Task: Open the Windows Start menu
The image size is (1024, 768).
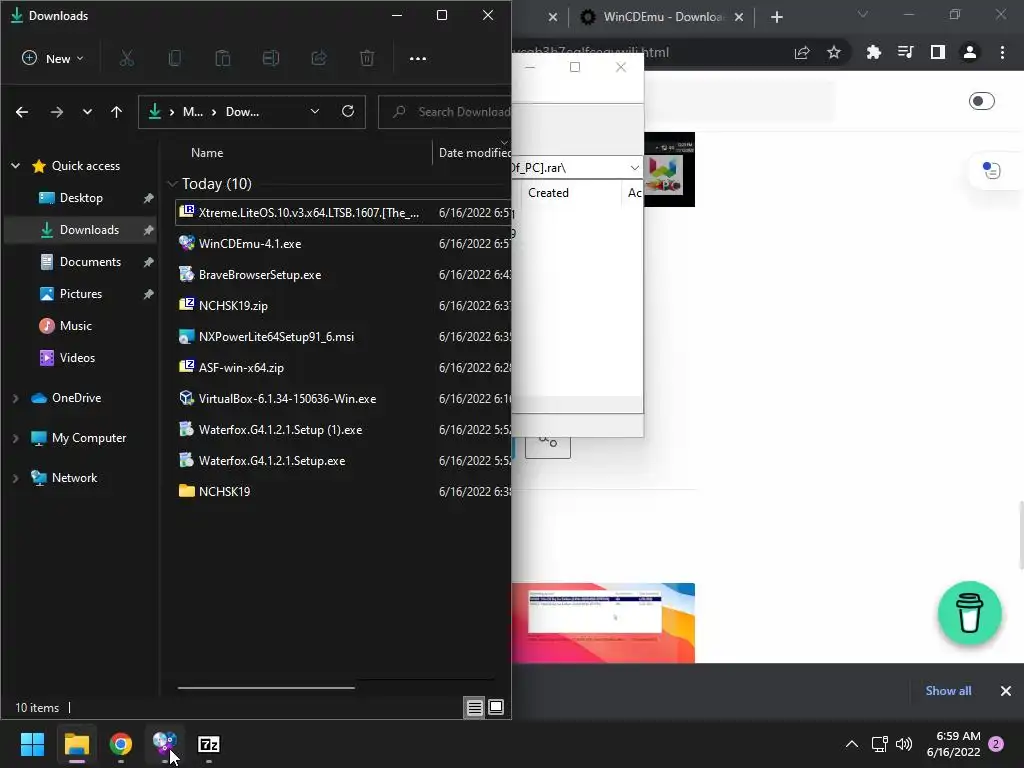Action: pyautogui.click(x=32, y=744)
